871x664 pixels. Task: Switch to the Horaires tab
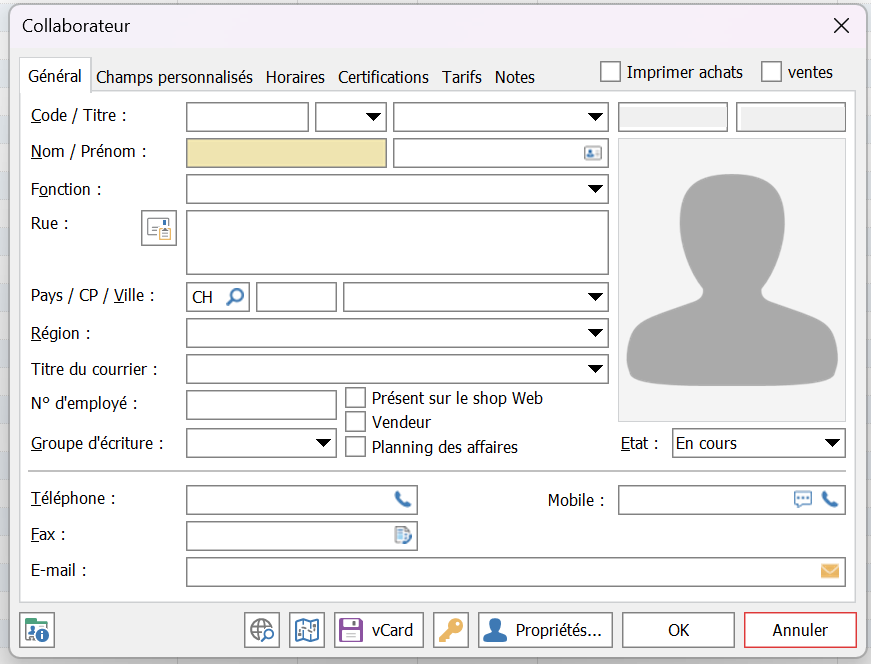click(295, 77)
